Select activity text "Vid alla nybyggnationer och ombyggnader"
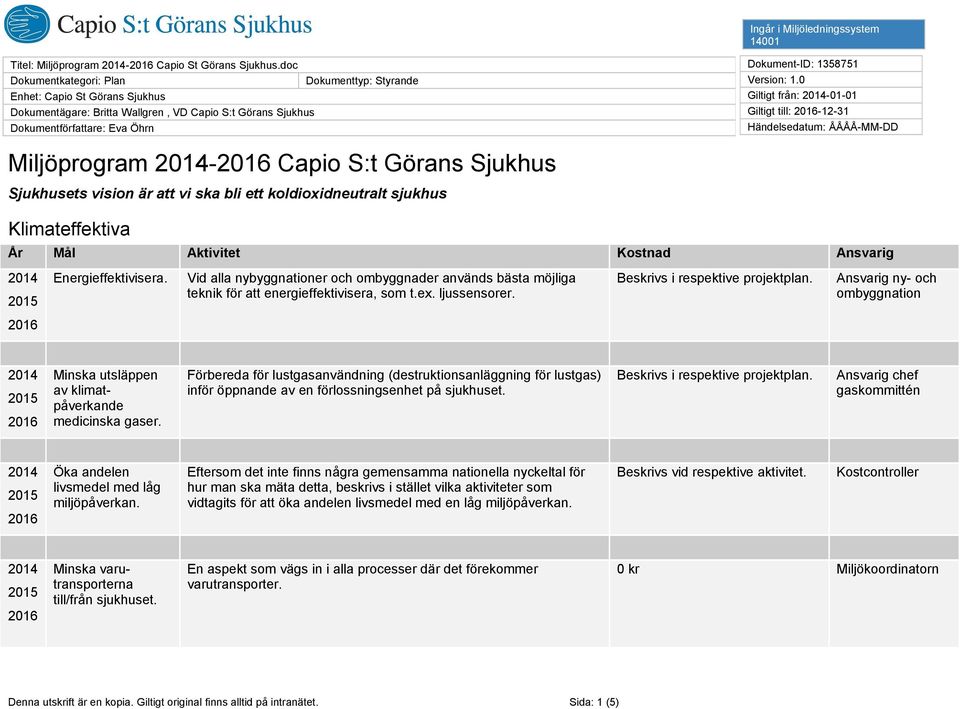The width and height of the screenshot is (960, 709). pyautogui.click(x=381, y=286)
